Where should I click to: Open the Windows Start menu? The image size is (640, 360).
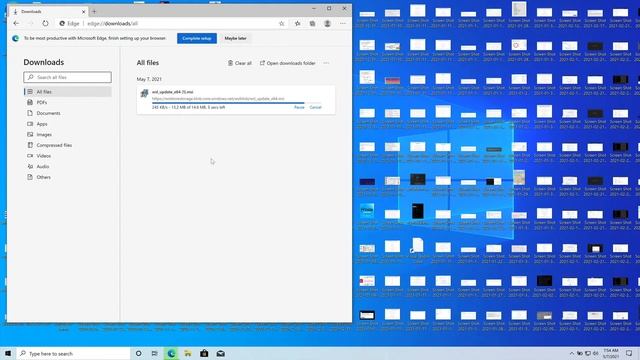coord(8,353)
